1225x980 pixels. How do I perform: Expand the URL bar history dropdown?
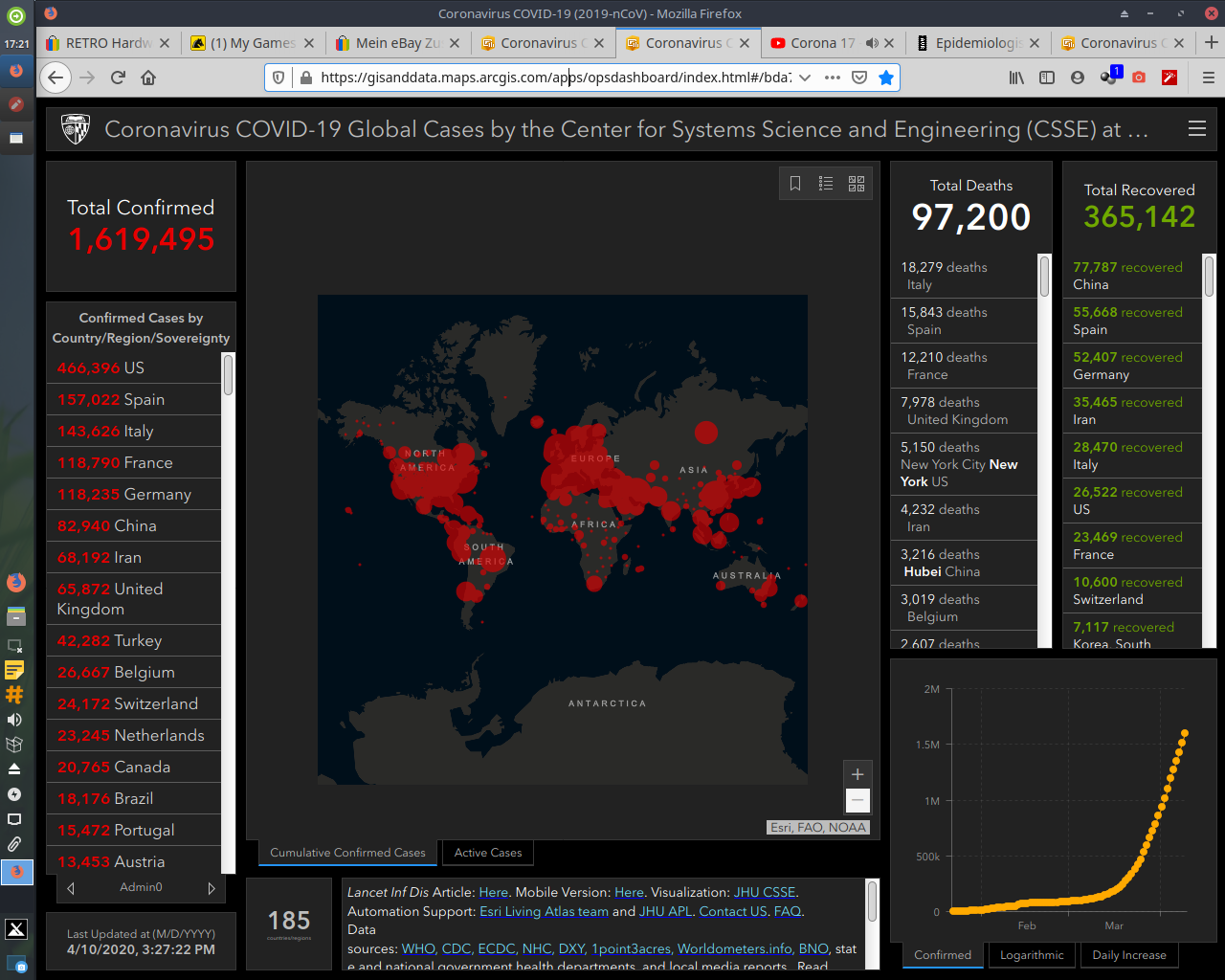pos(805,78)
